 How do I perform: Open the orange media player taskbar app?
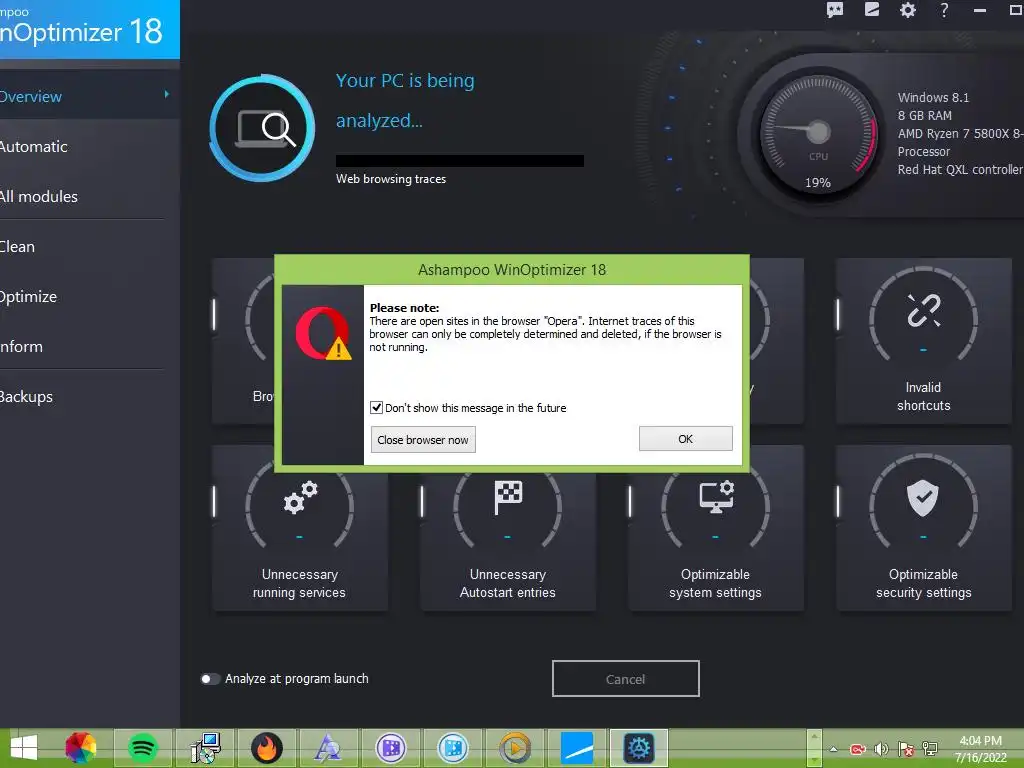[x=515, y=748]
